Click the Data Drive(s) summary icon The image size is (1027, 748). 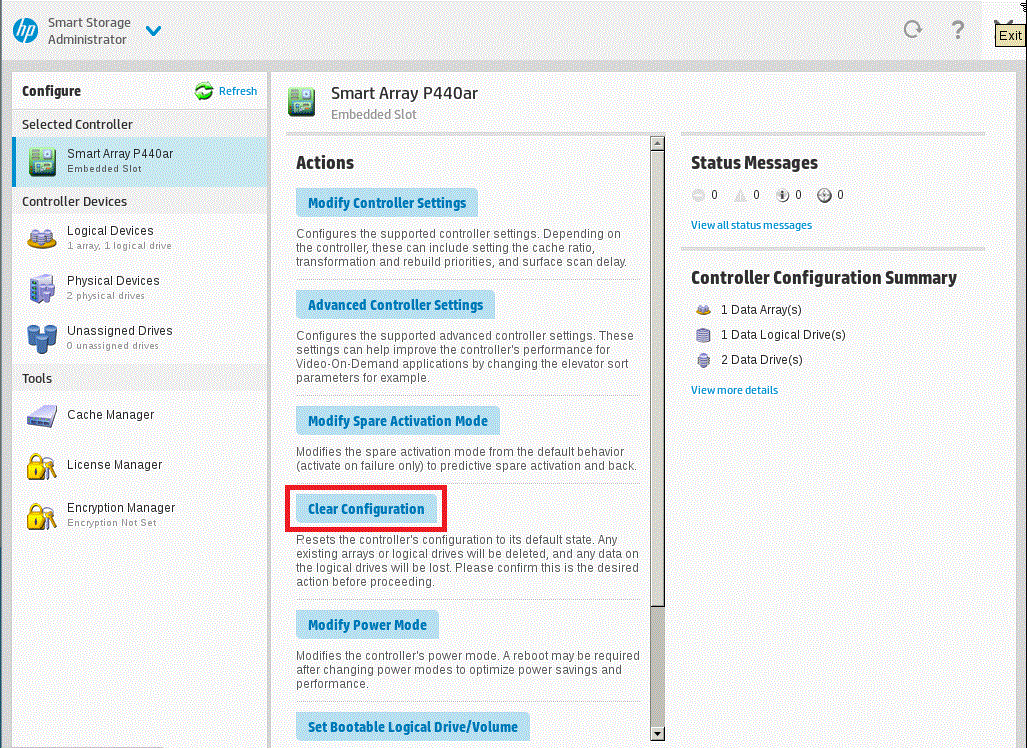pyautogui.click(x=703, y=360)
